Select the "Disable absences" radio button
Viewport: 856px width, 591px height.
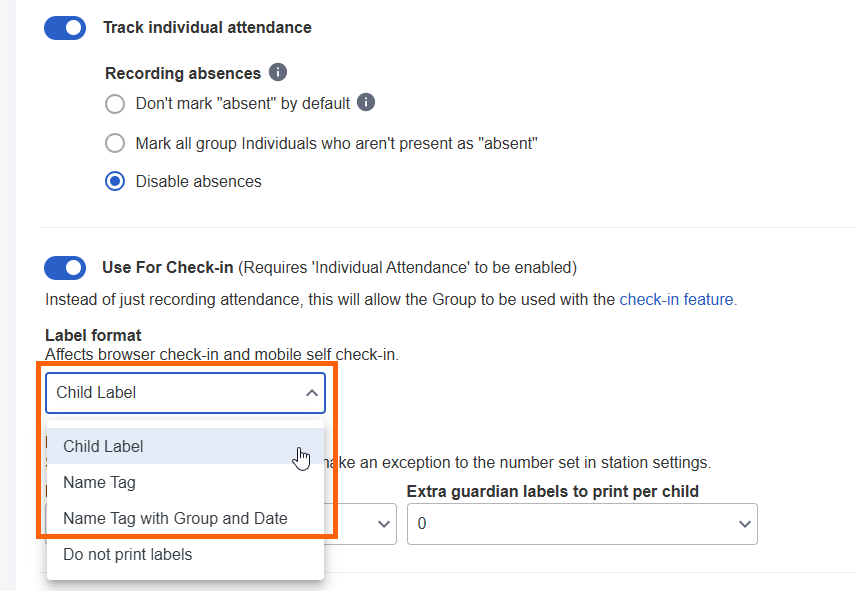115,181
